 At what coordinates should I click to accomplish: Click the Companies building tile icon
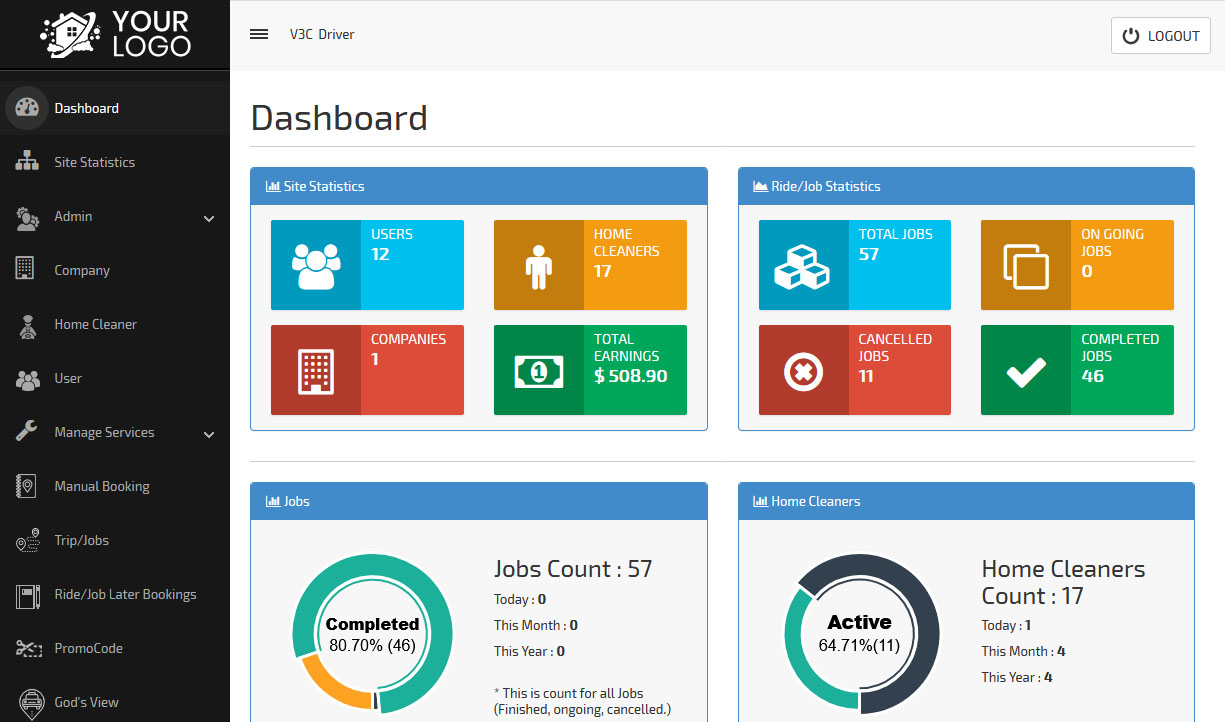coord(316,372)
